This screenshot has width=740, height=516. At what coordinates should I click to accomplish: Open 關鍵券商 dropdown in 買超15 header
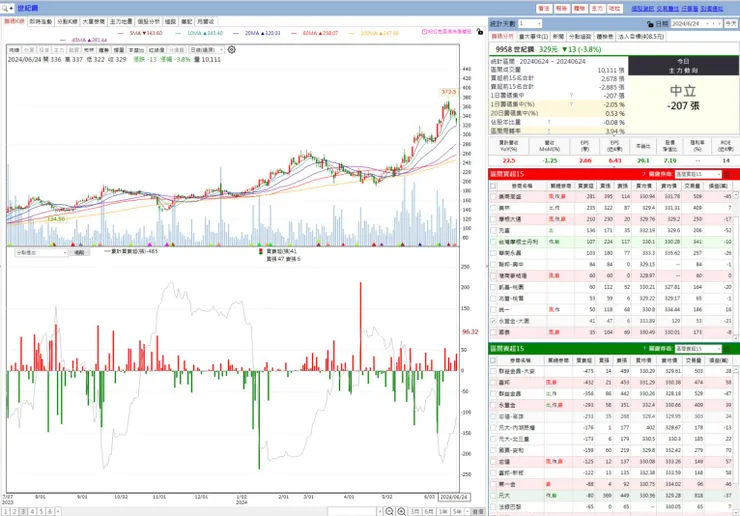[x=698, y=174]
